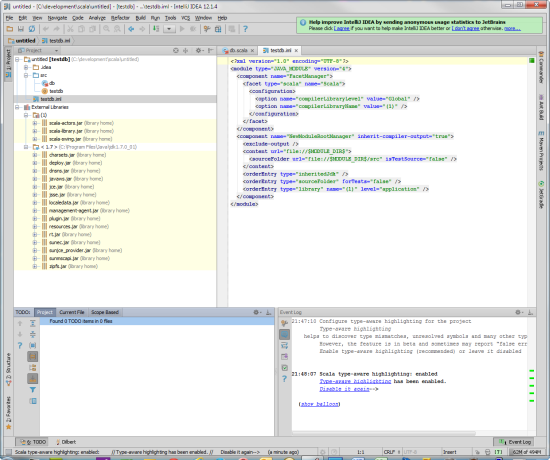Select the db file in src folder
This screenshot has height=460, width=550.
click(x=48, y=83)
